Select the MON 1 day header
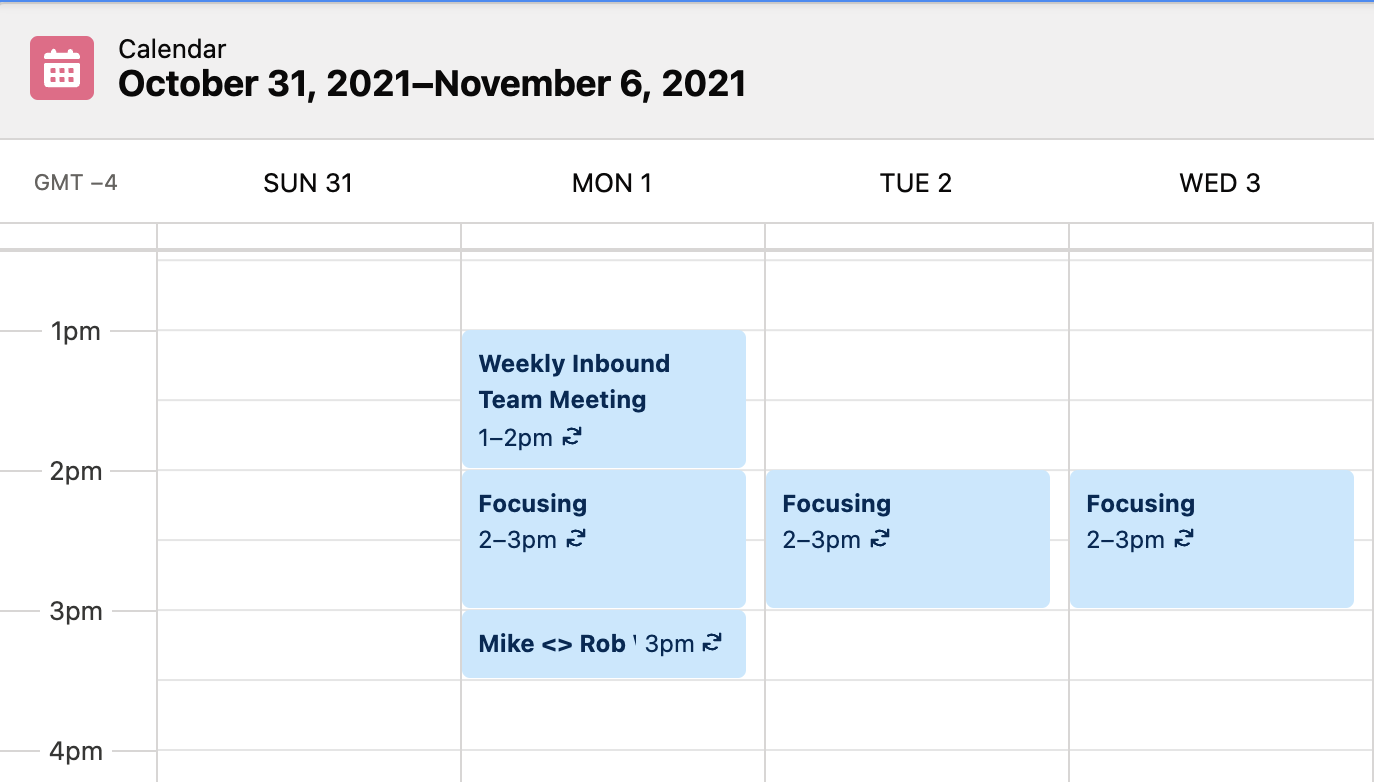Image resolution: width=1374 pixels, height=782 pixels. pos(612,183)
